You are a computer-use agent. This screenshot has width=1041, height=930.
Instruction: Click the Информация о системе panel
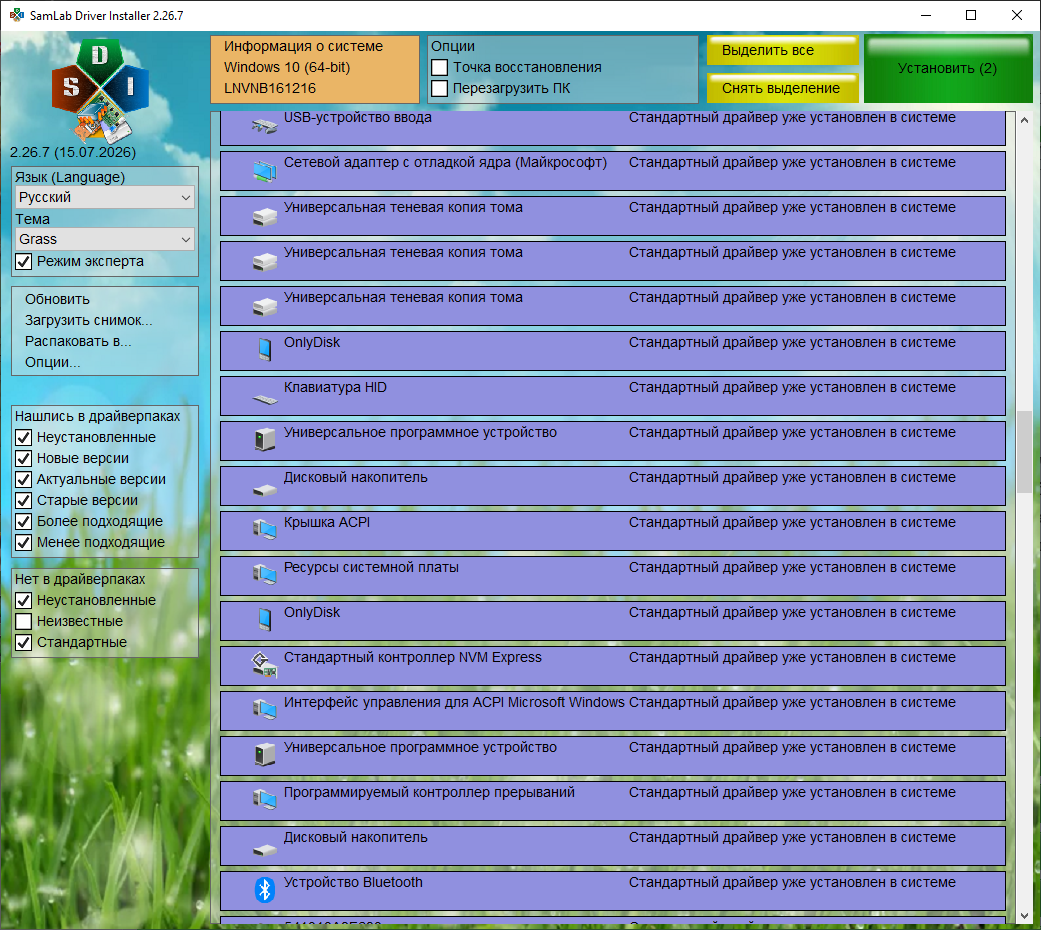tap(315, 69)
